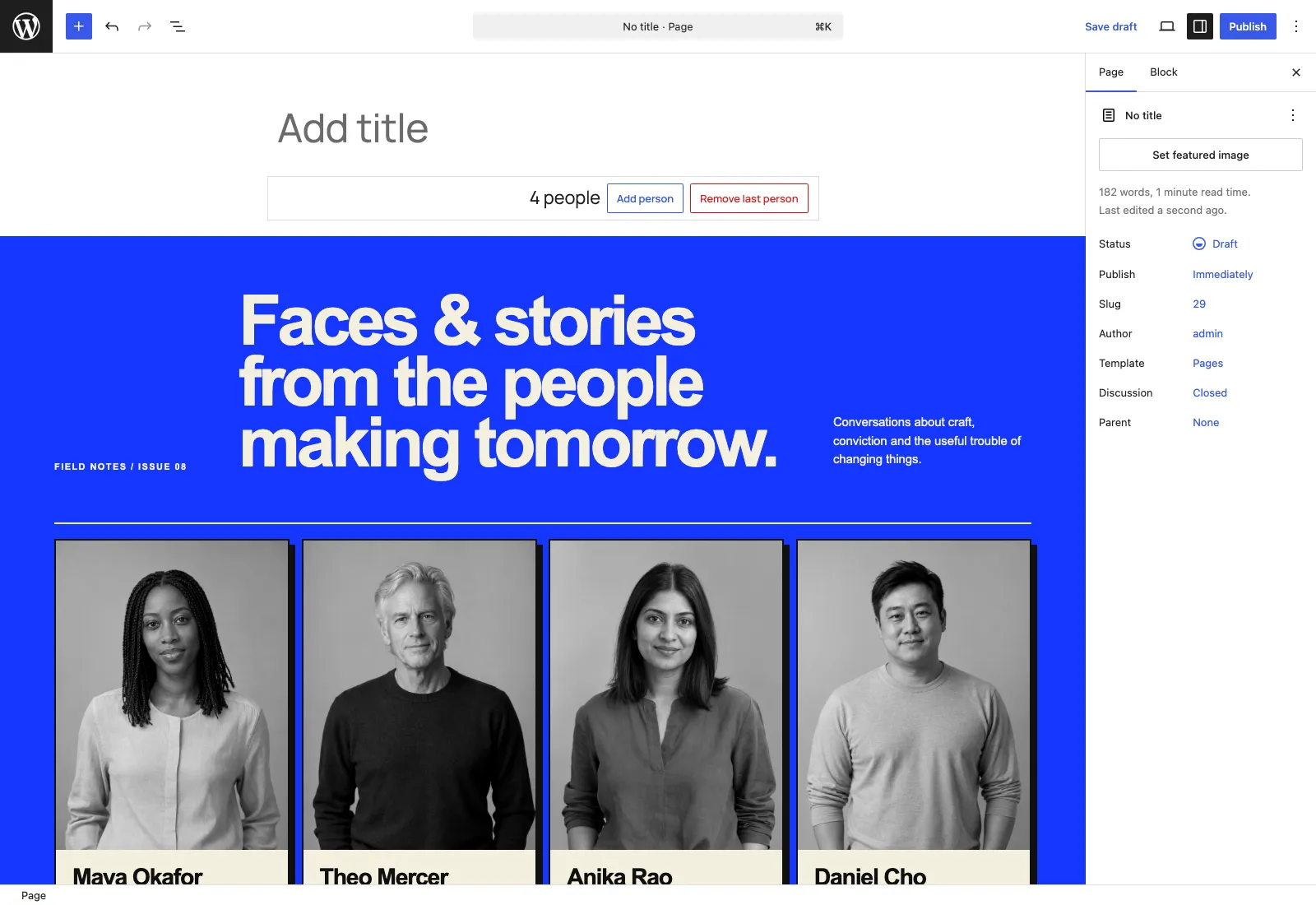Click the Draft status icon

[x=1199, y=244]
